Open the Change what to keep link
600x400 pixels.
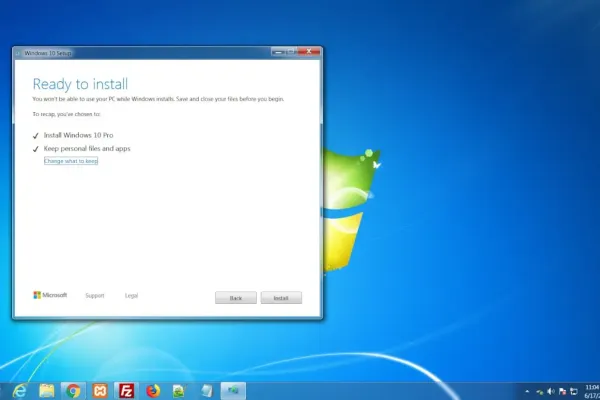pos(71,161)
